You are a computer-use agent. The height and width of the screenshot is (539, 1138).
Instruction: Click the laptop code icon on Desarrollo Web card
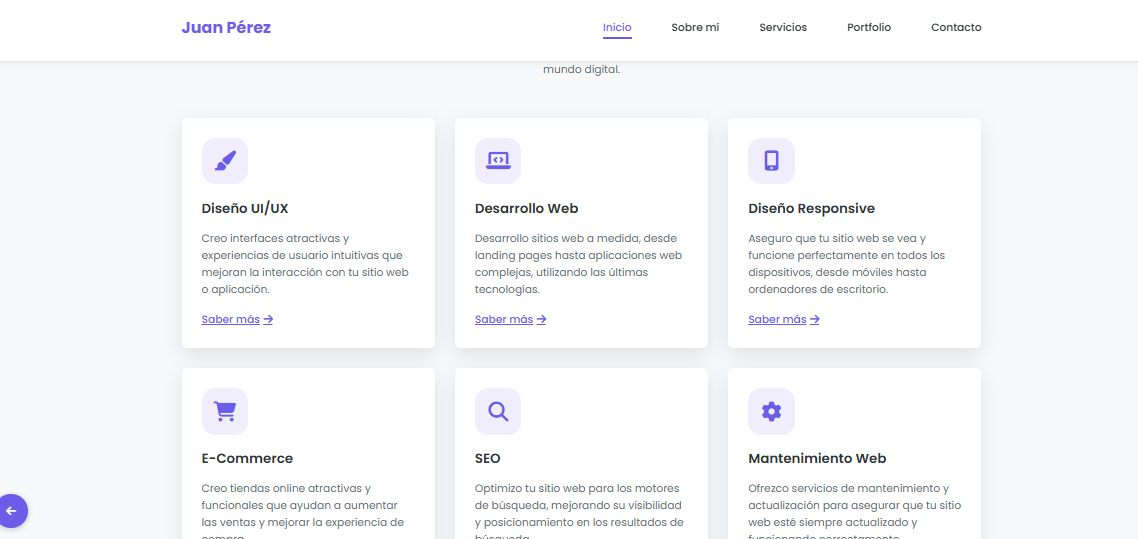498,161
